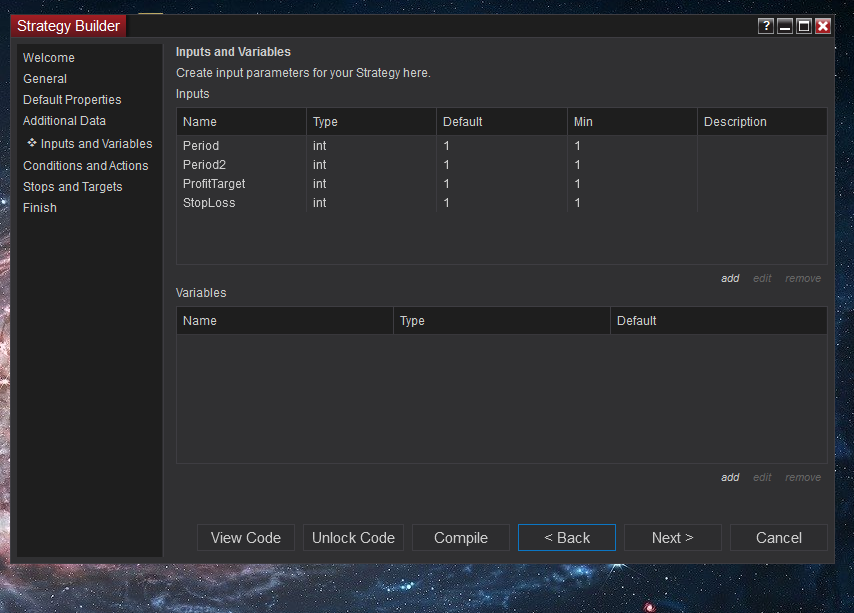Select the Period2 input row
This screenshot has width=854, height=613.
502,165
